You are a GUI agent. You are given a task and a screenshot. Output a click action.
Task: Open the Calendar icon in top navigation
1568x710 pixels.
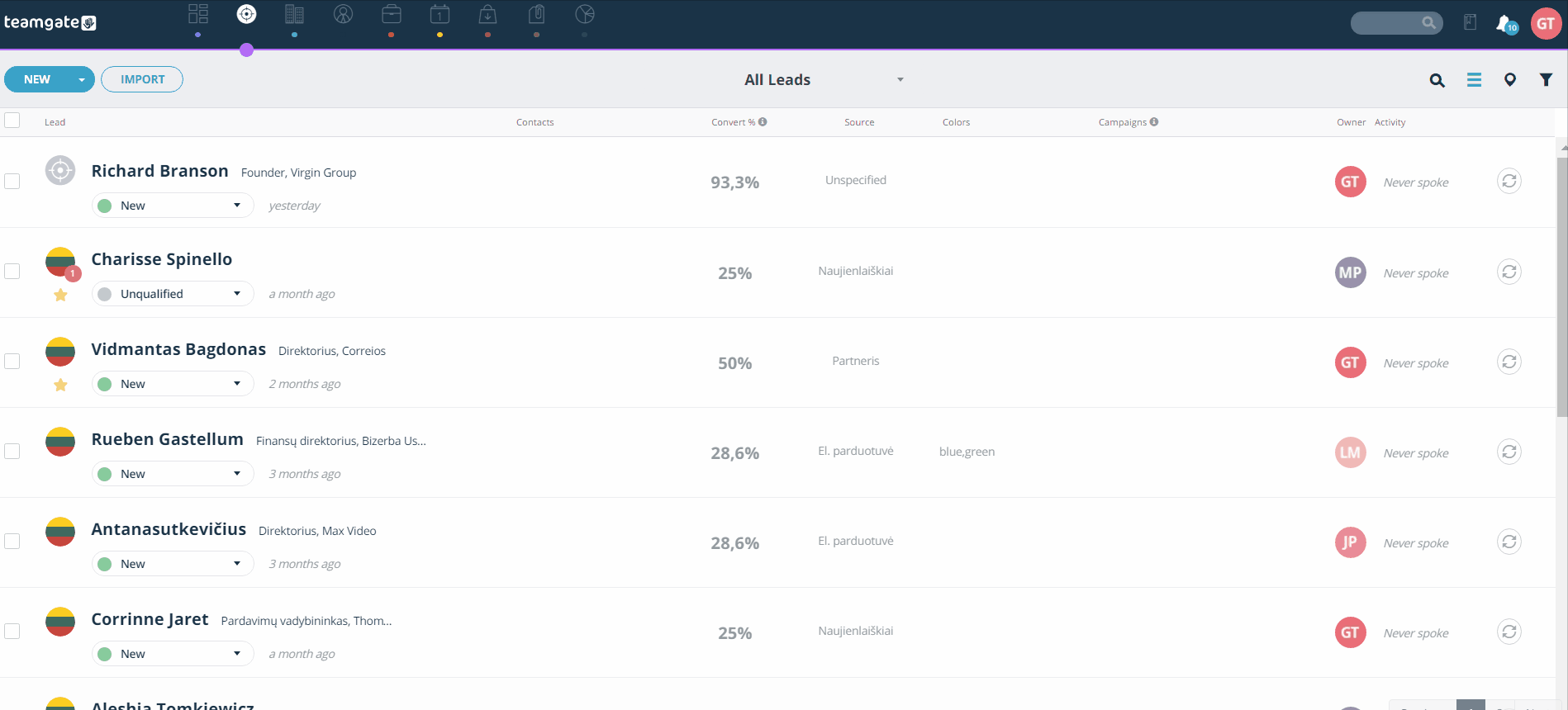(440, 14)
